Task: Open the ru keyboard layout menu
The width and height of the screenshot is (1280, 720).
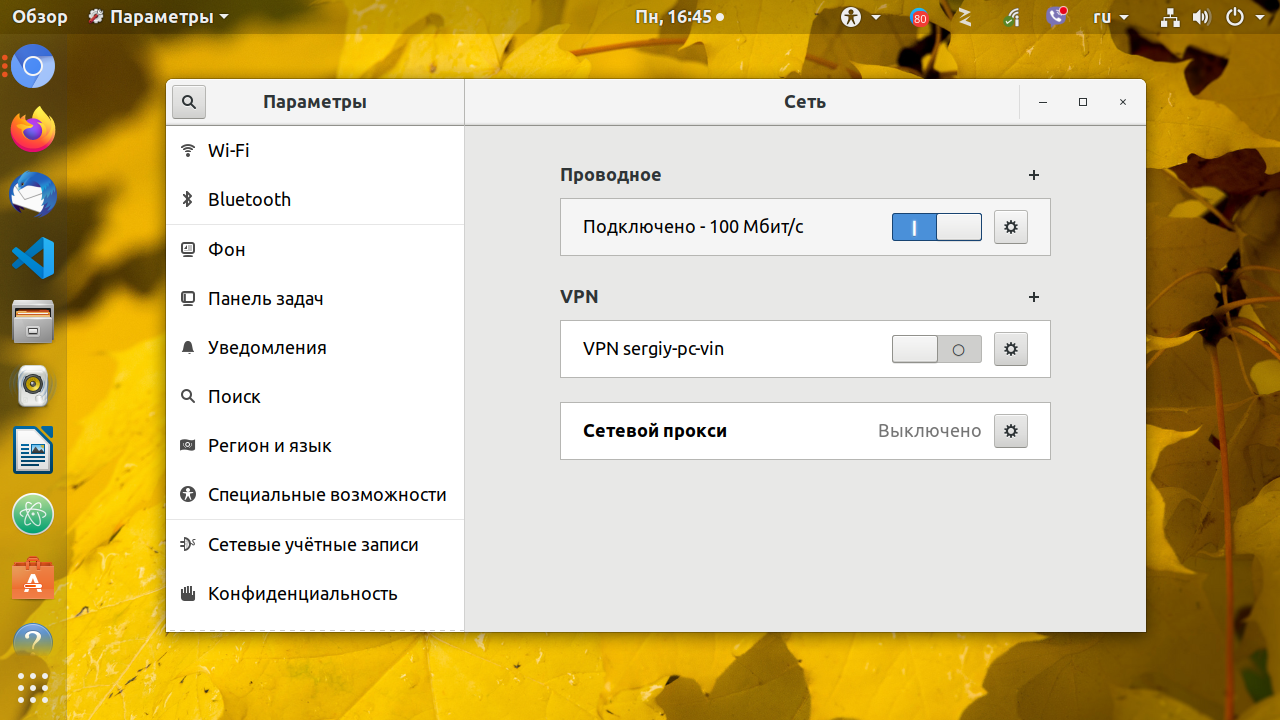Action: [1110, 17]
